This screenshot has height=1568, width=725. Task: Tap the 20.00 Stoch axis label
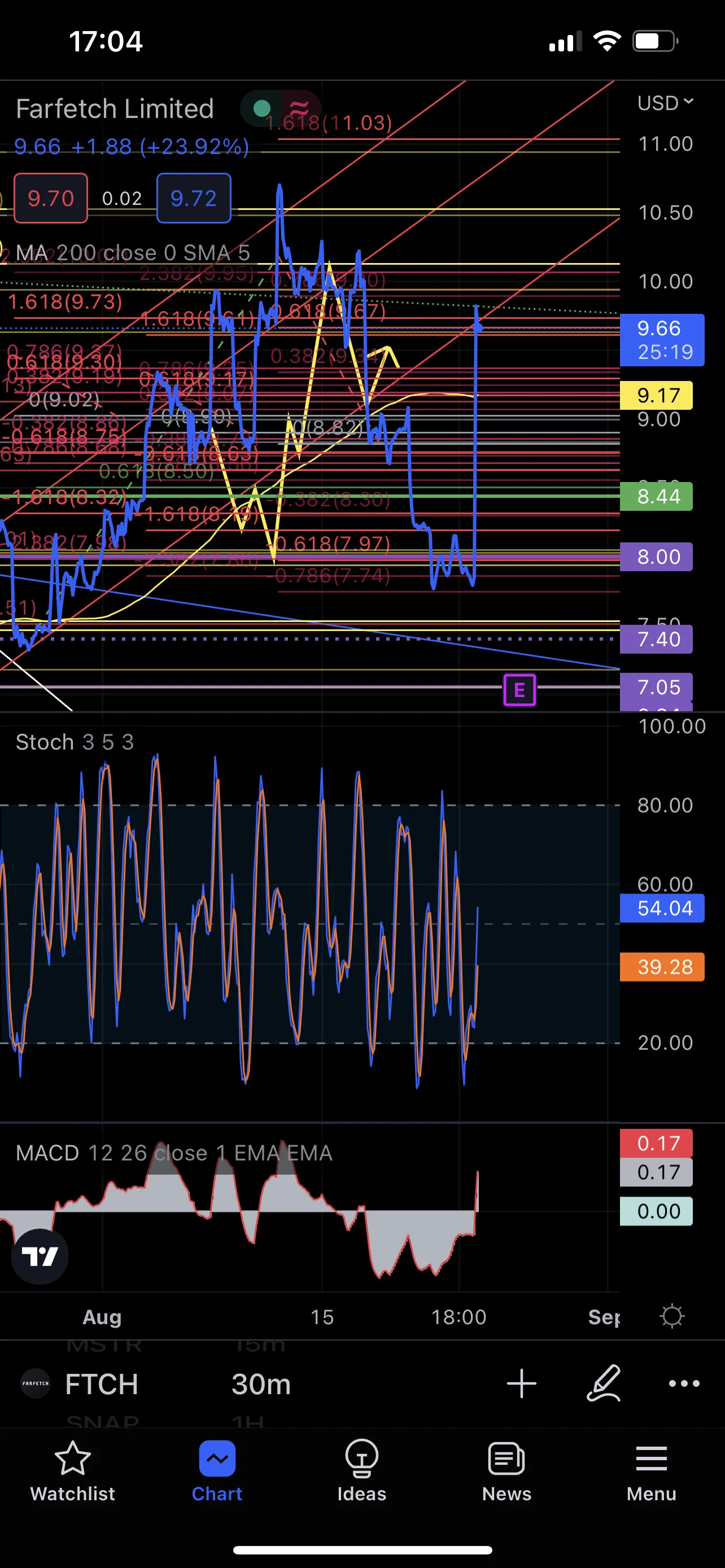point(665,1043)
